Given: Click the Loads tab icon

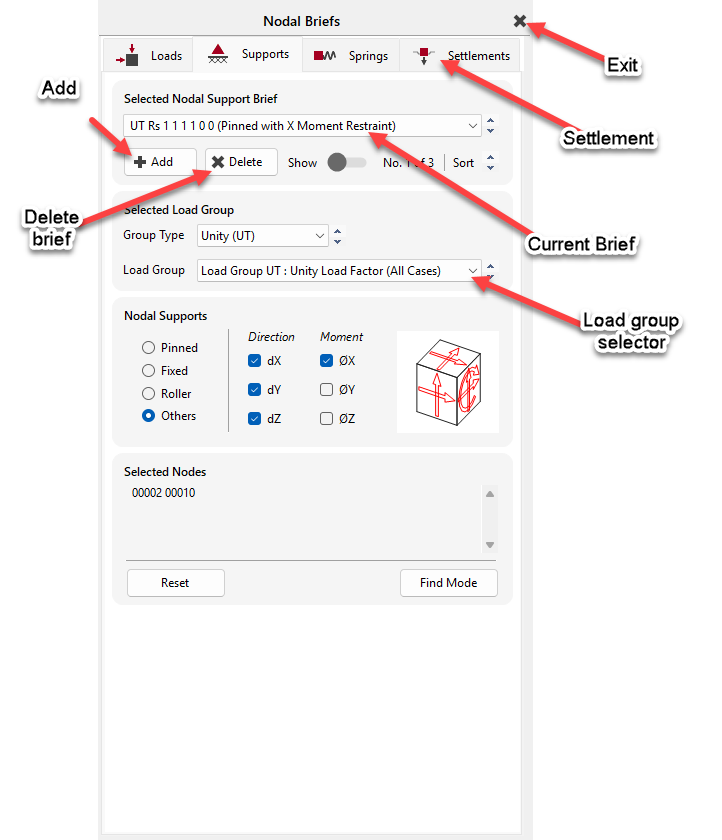Looking at the screenshot, I should tap(127, 56).
